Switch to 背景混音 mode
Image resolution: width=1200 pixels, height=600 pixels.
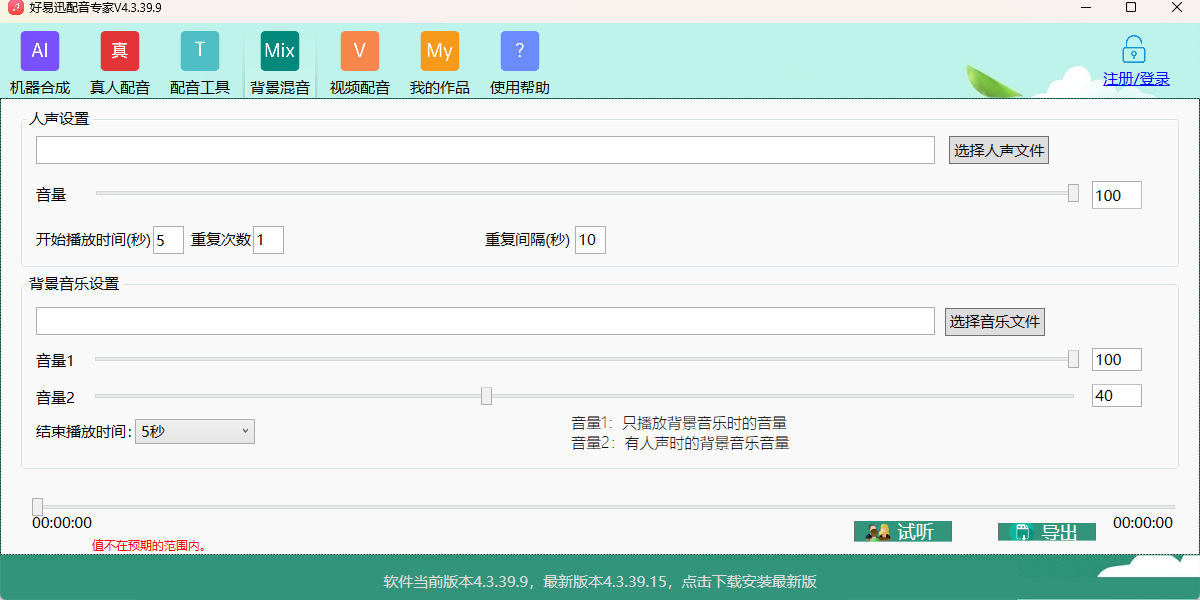[x=279, y=50]
